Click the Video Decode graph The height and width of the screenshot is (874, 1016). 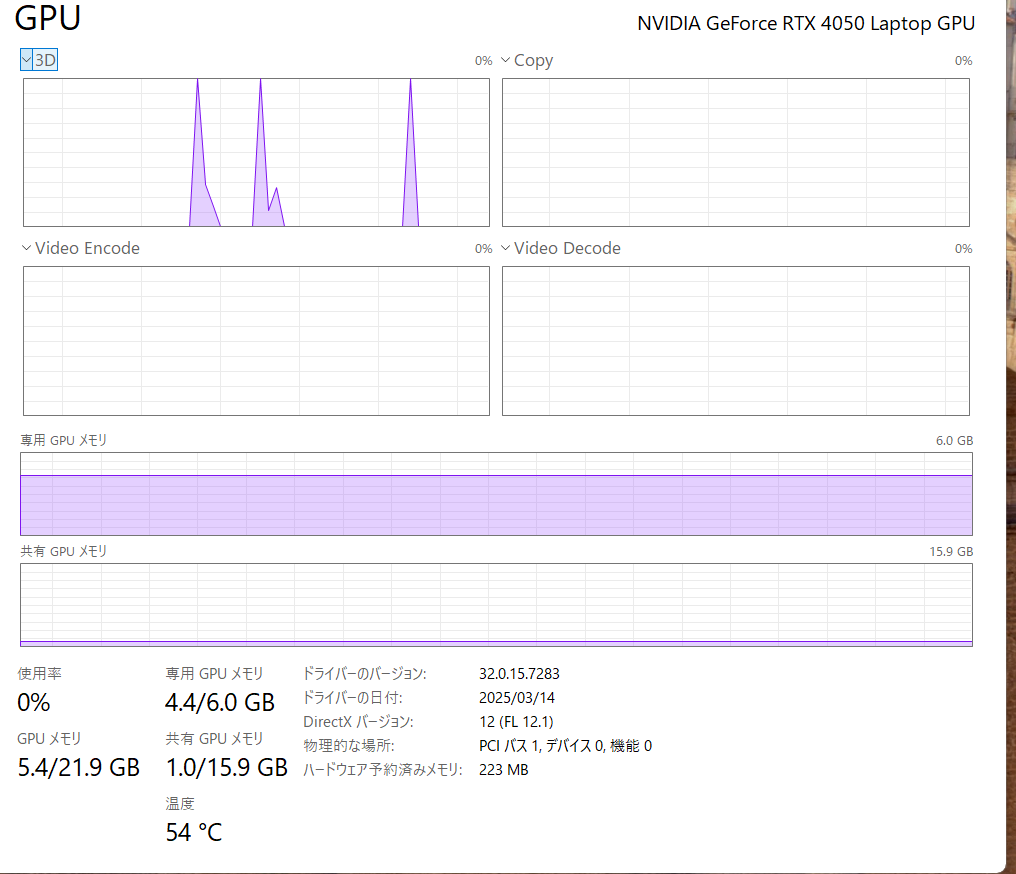click(x=735, y=341)
